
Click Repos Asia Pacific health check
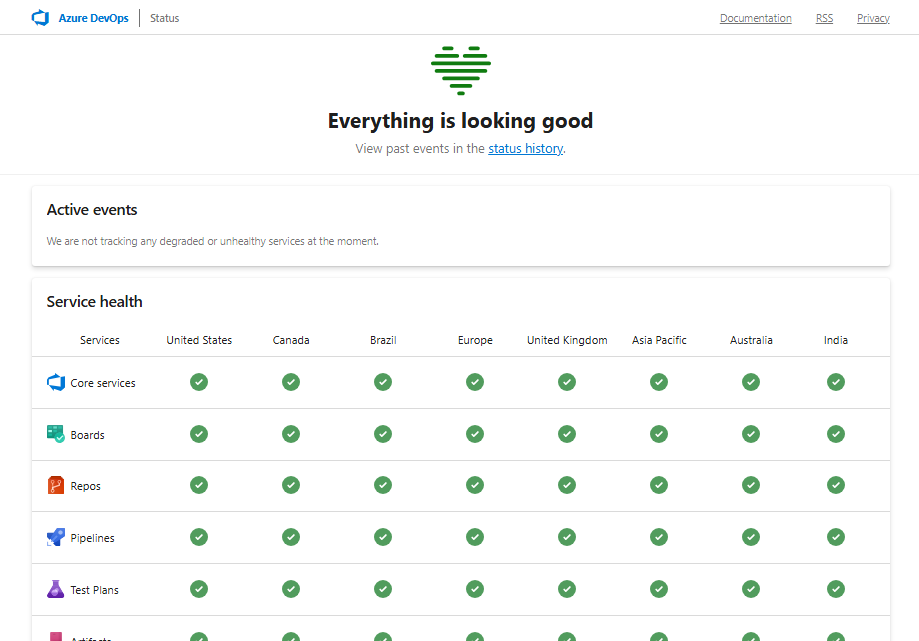tap(659, 485)
